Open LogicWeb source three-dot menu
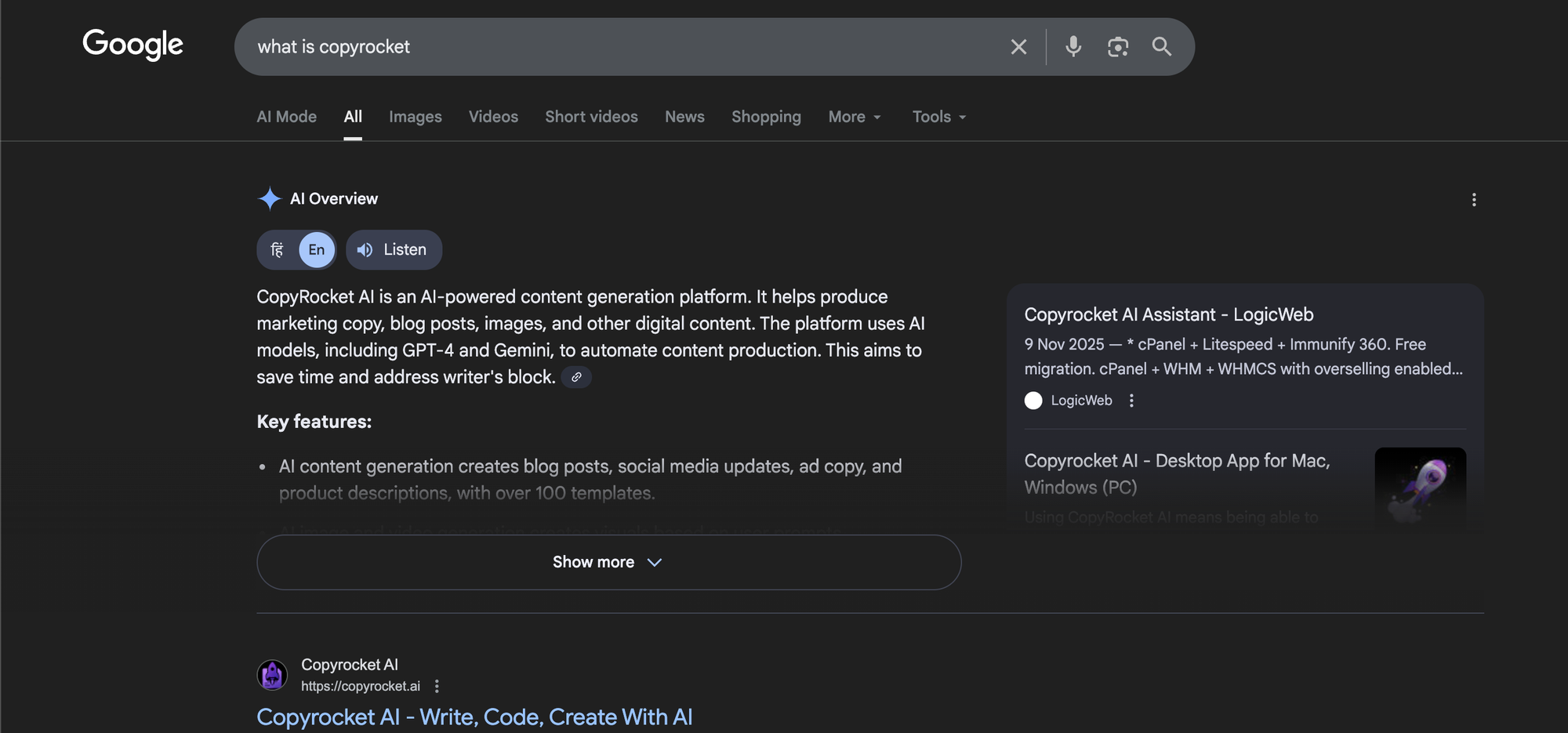Screen dimensions: 1568x733 tap(1131, 401)
